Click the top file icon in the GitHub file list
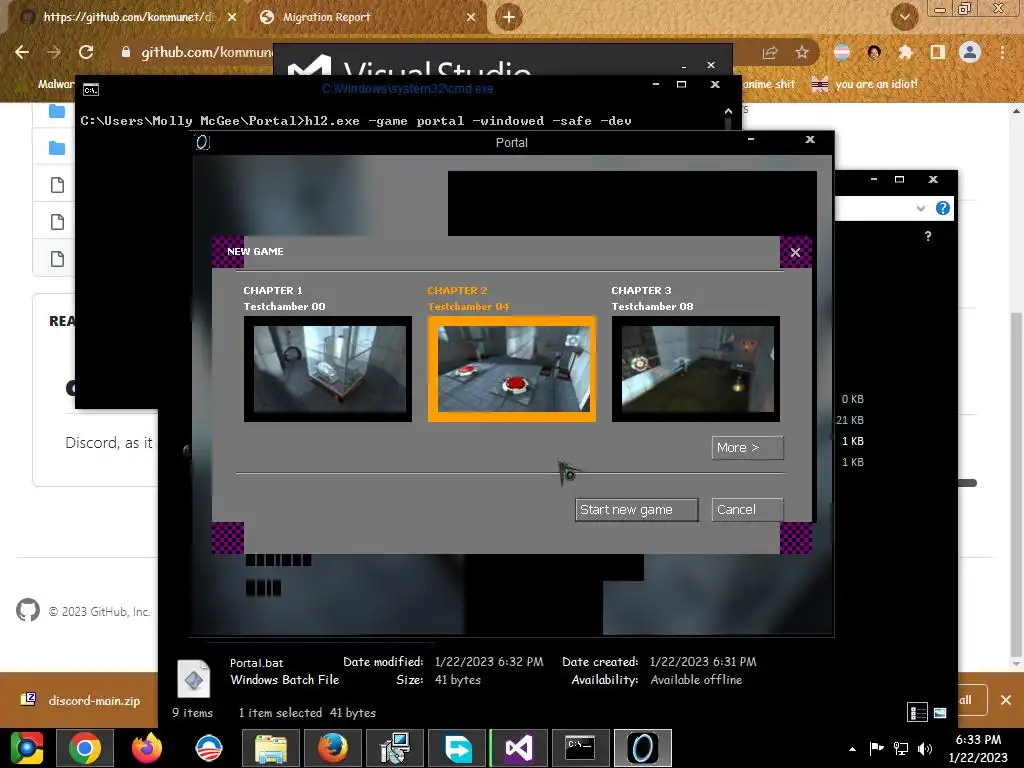This screenshot has height=768, width=1024. point(57,185)
